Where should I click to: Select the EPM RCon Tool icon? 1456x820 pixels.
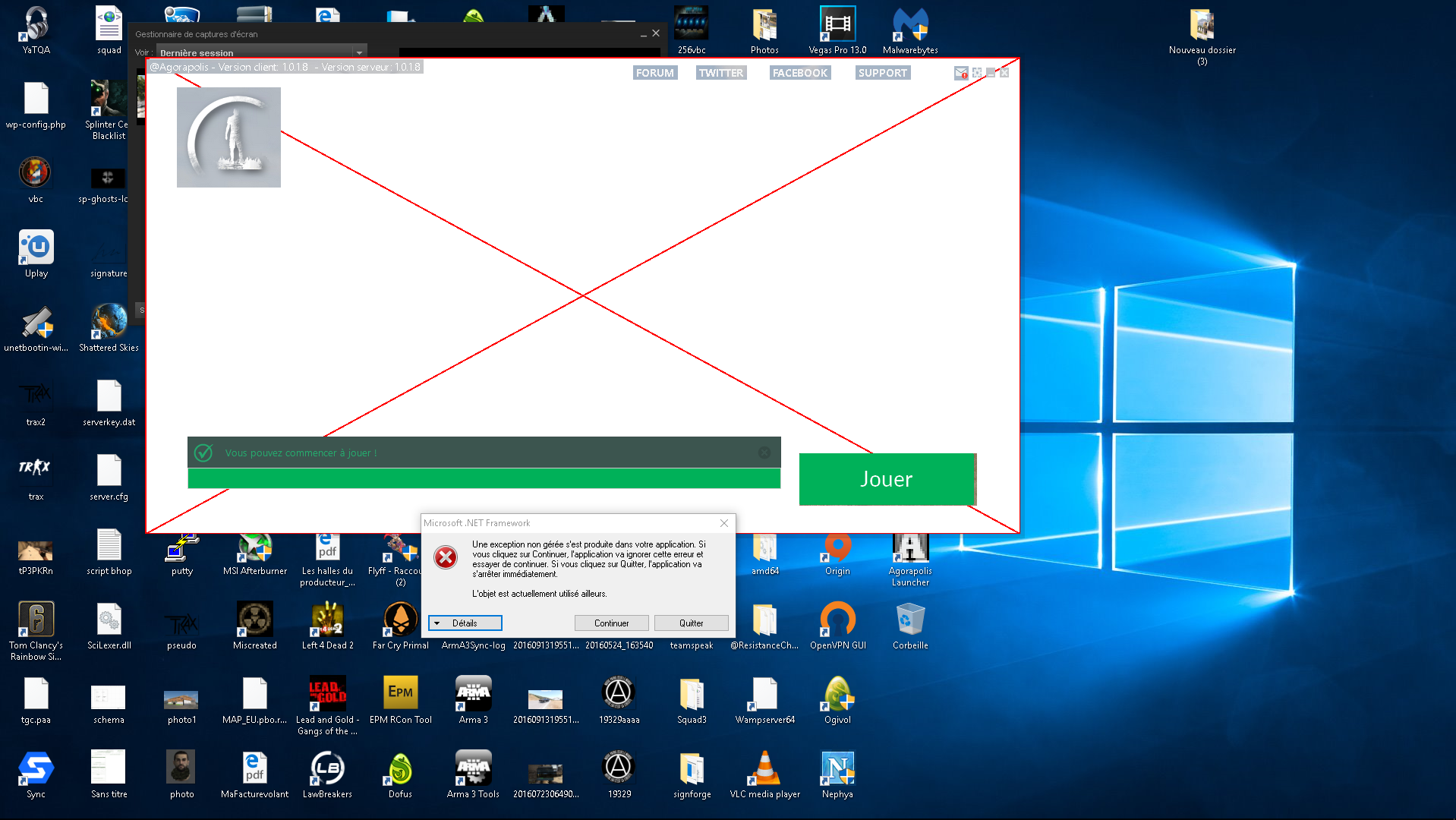pyautogui.click(x=400, y=701)
